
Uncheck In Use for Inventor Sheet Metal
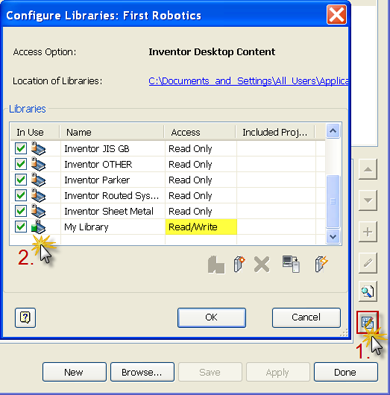21,211
